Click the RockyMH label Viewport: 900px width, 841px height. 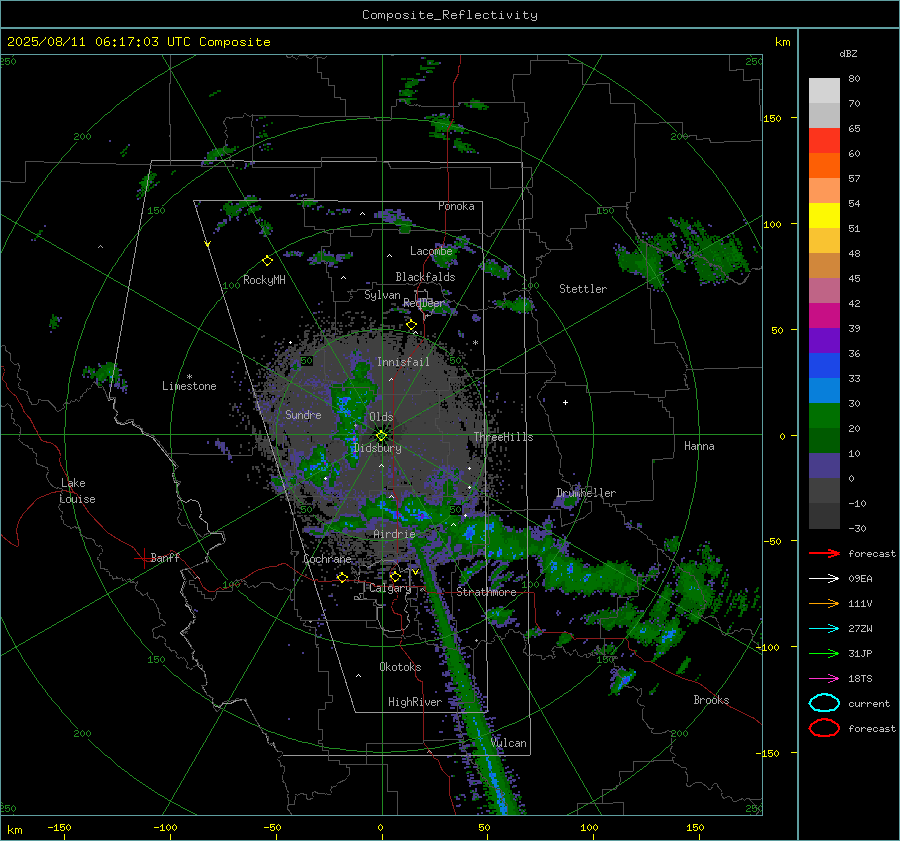[x=264, y=280]
